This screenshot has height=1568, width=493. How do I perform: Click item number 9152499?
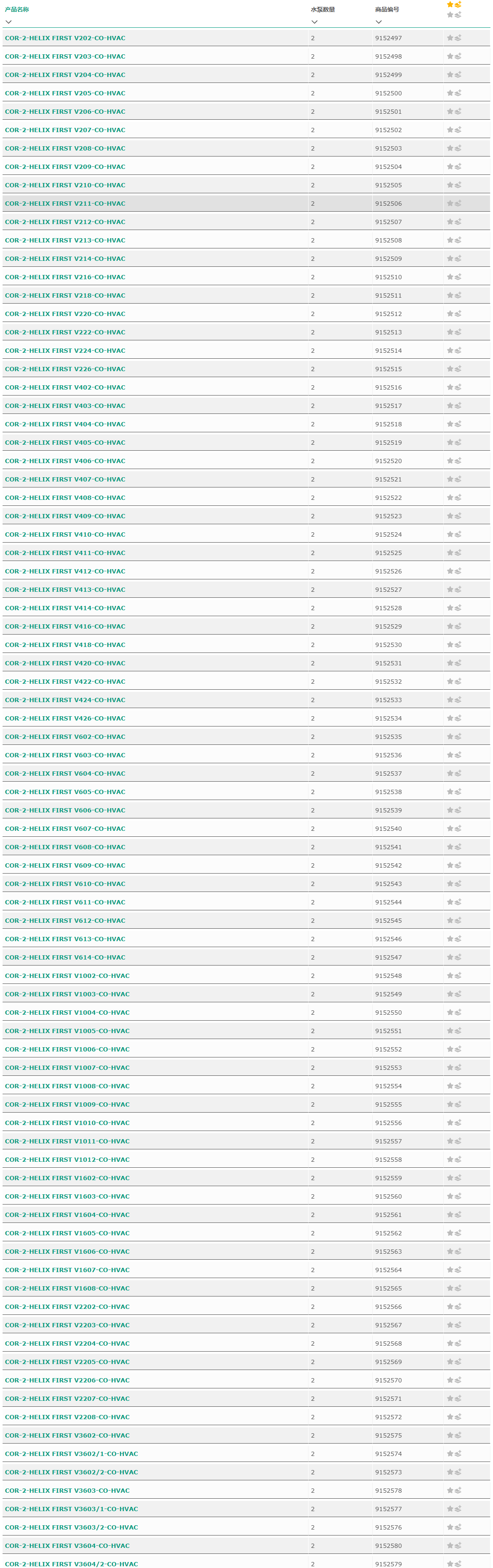pyautogui.click(x=389, y=75)
